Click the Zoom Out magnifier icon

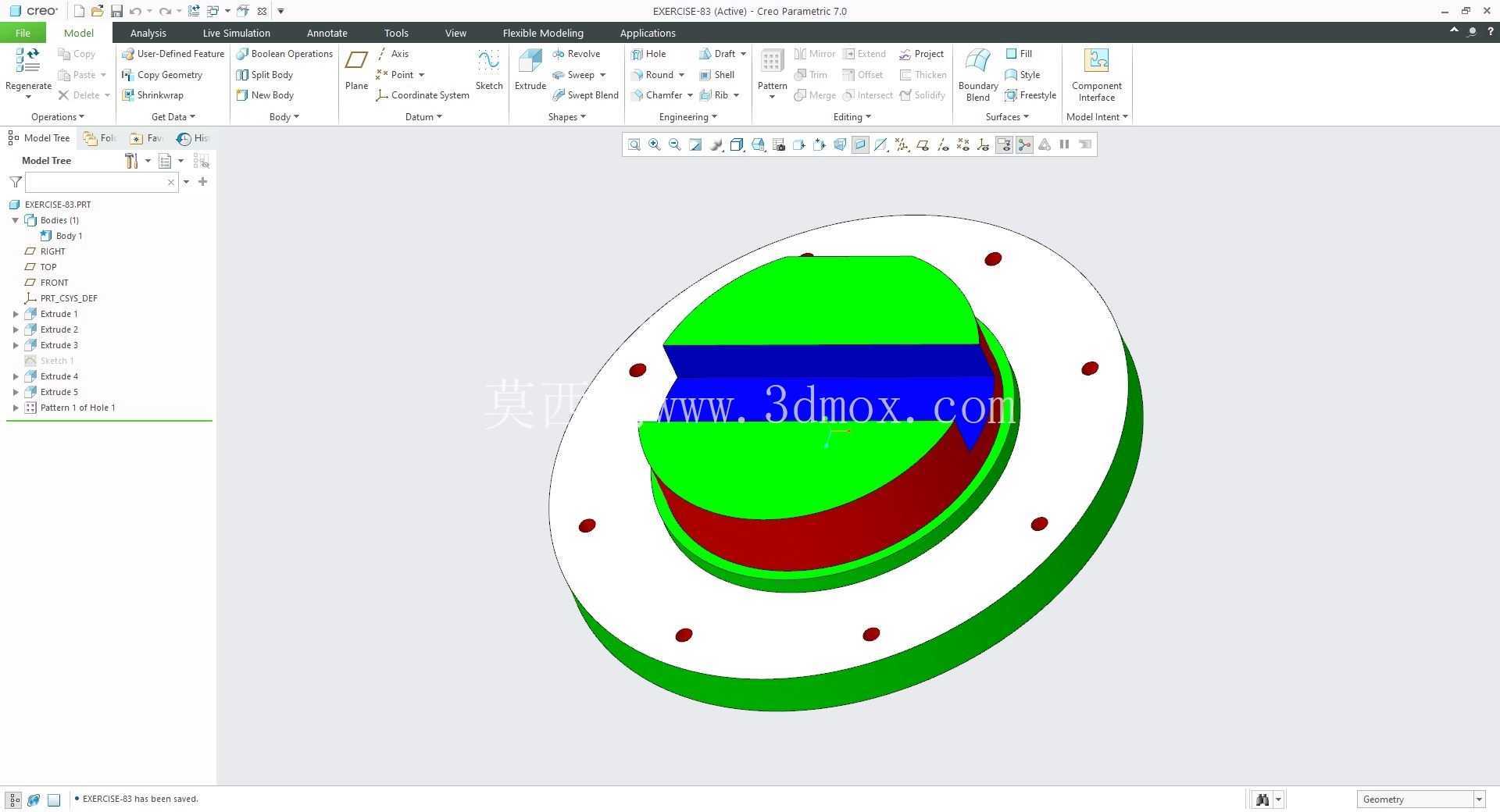coord(675,144)
